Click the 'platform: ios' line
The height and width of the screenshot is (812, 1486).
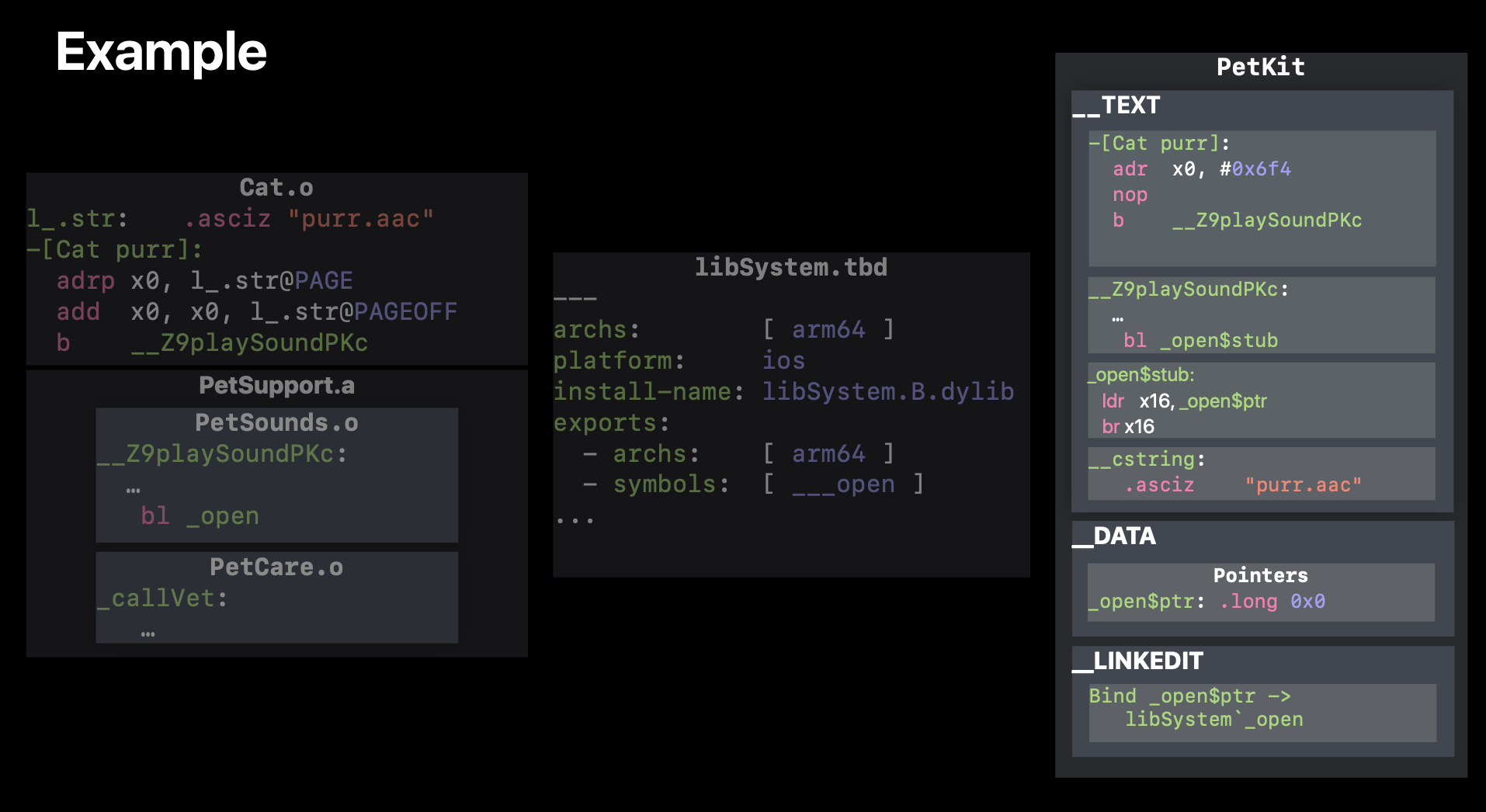[x=679, y=360]
